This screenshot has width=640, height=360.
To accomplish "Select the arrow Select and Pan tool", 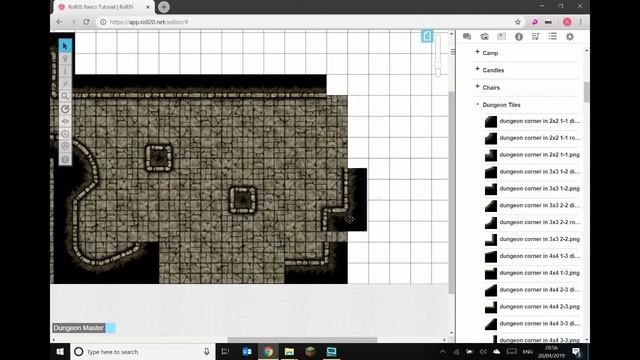I will [65, 46].
